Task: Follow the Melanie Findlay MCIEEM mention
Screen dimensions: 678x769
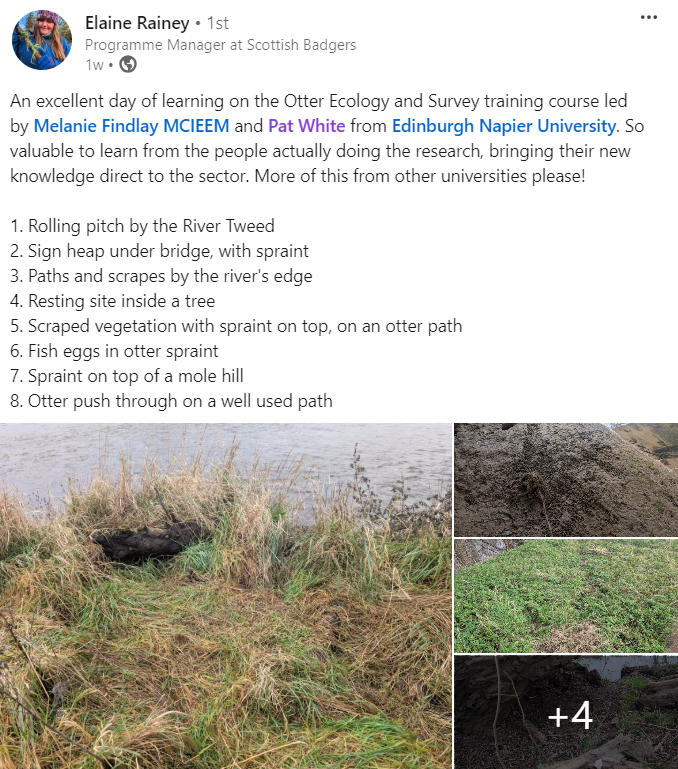Action: point(131,126)
